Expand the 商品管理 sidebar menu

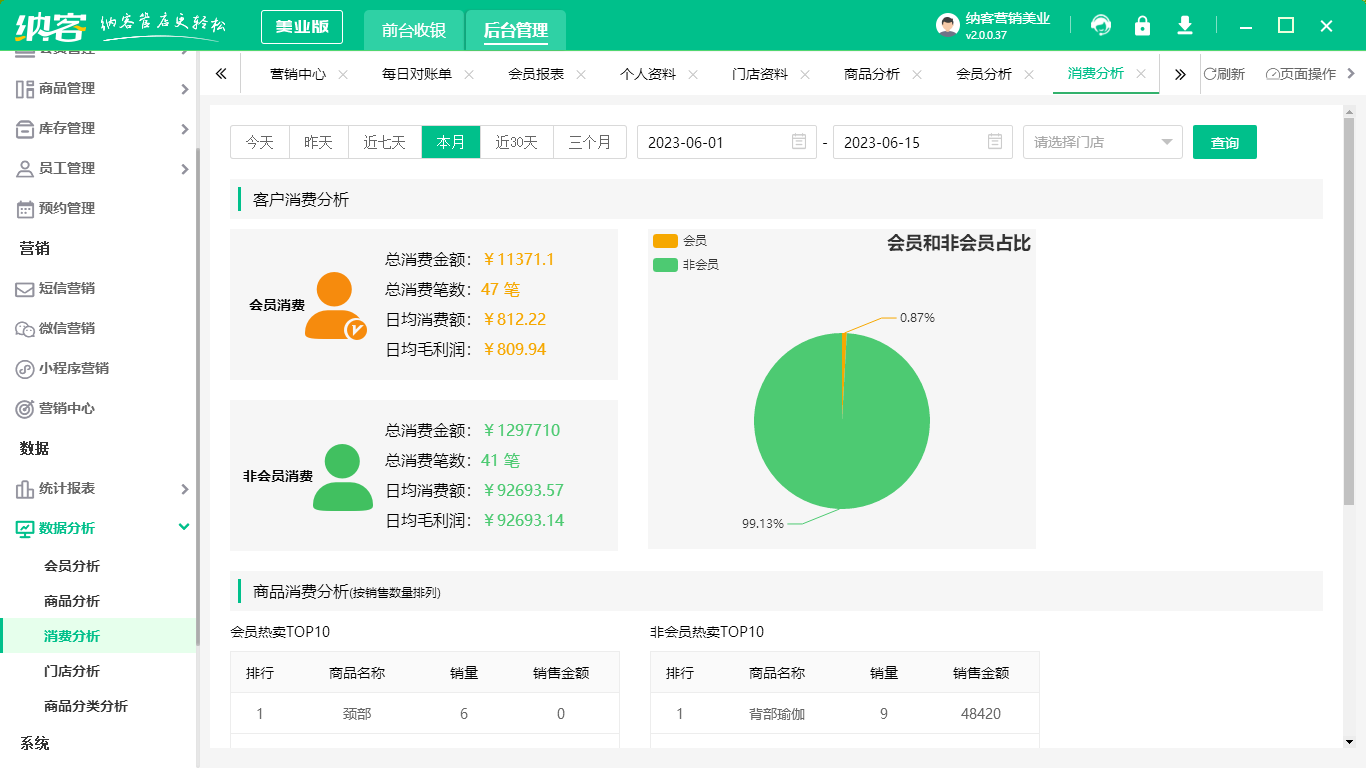[70, 88]
